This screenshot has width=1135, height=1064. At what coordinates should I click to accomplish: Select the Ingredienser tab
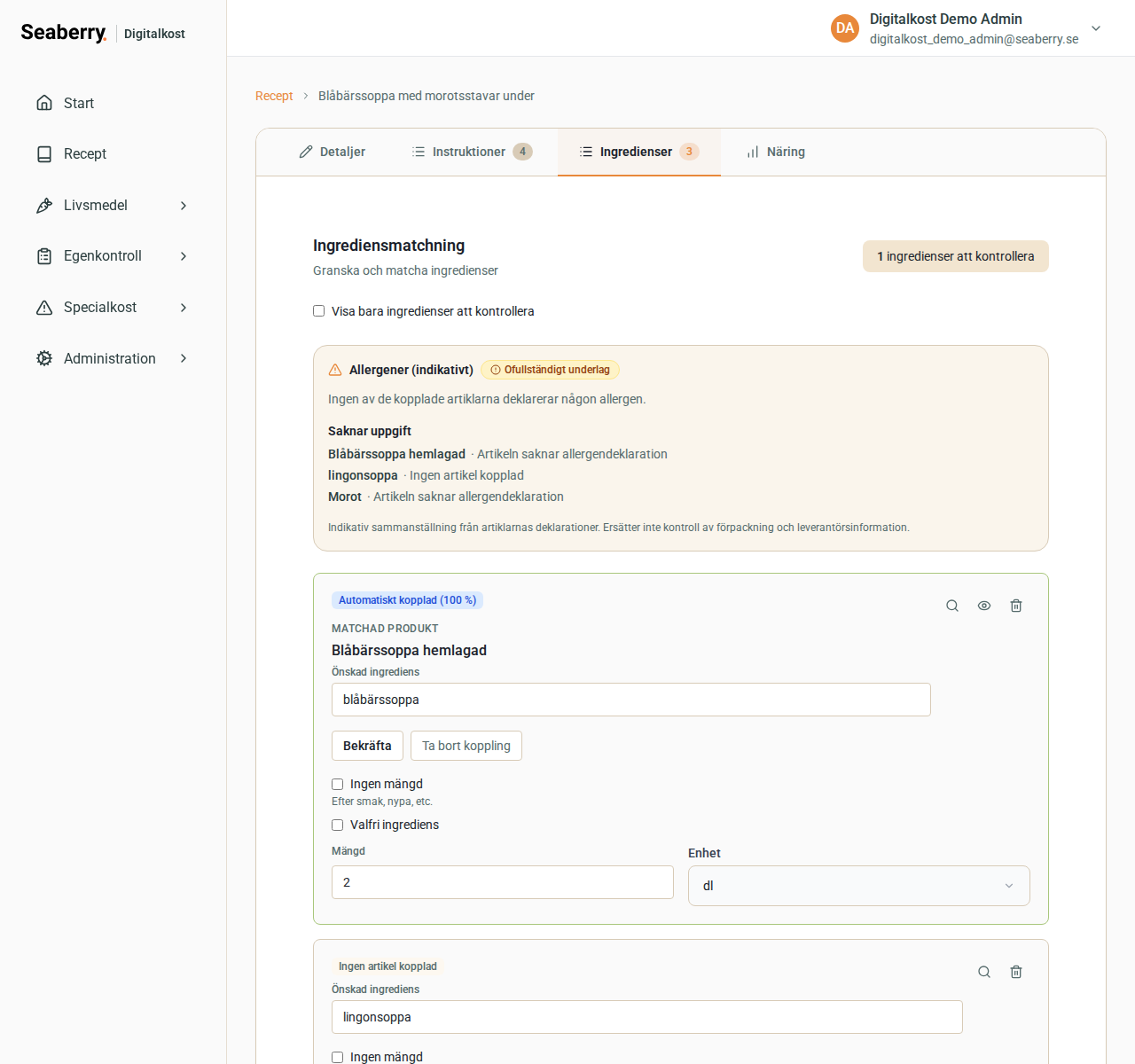tap(639, 152)
